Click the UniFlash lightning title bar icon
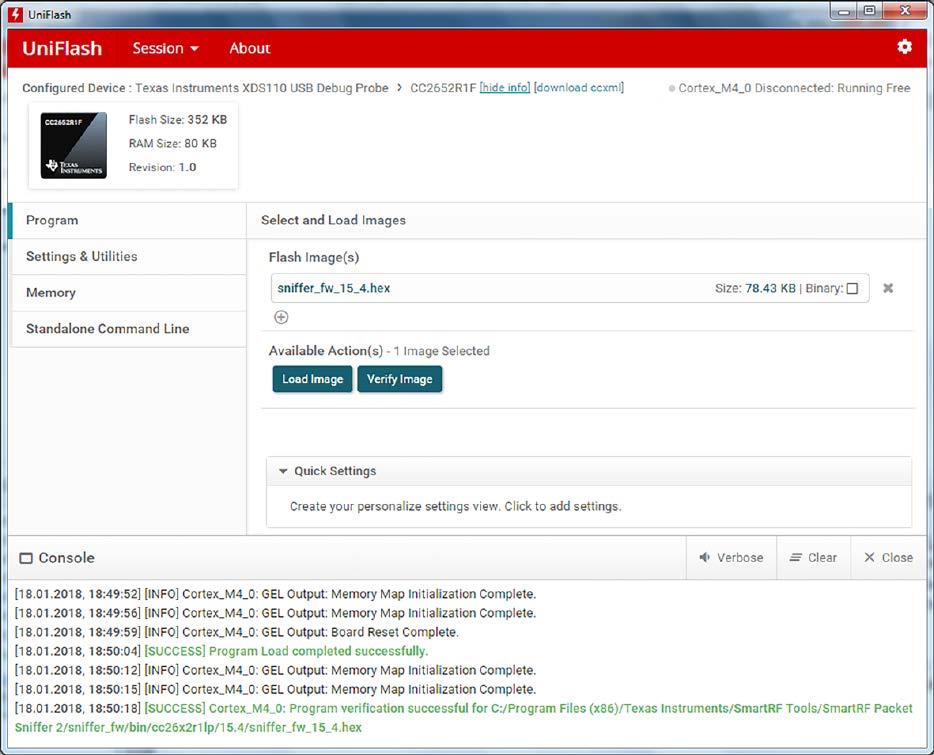934x755 pixels. click(x=16, y=14)
